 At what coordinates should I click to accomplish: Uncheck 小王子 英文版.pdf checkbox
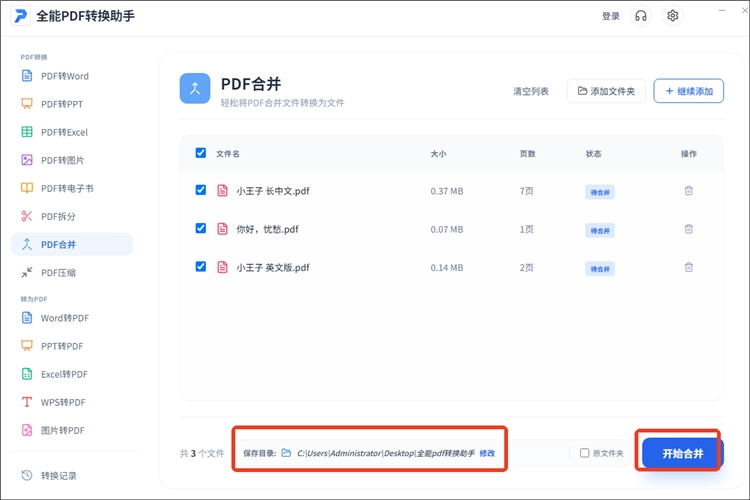point(201,267)
